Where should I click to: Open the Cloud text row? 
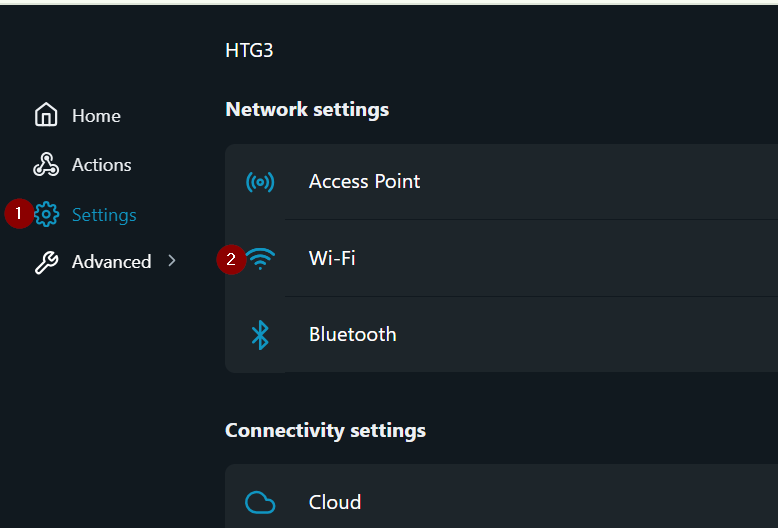(x=334, y=502)
